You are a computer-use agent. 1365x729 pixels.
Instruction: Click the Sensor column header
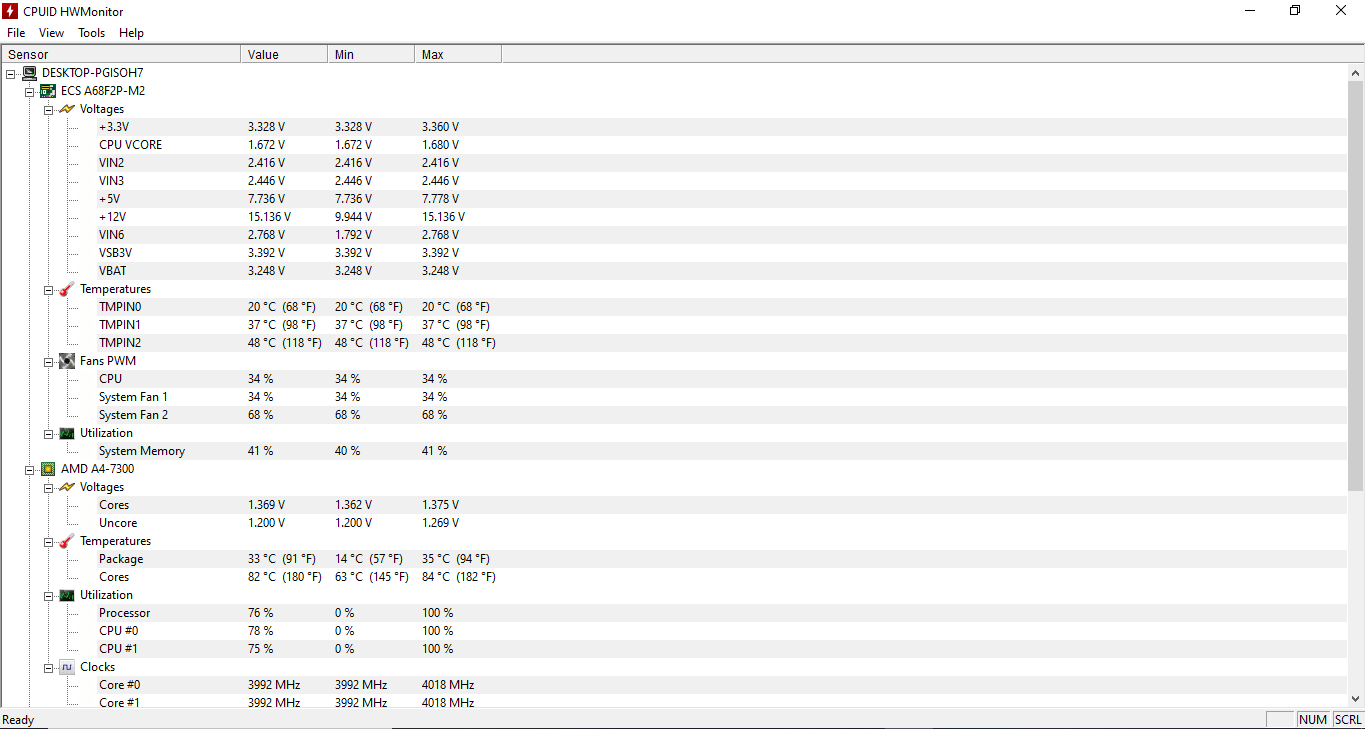pos(121,54)
